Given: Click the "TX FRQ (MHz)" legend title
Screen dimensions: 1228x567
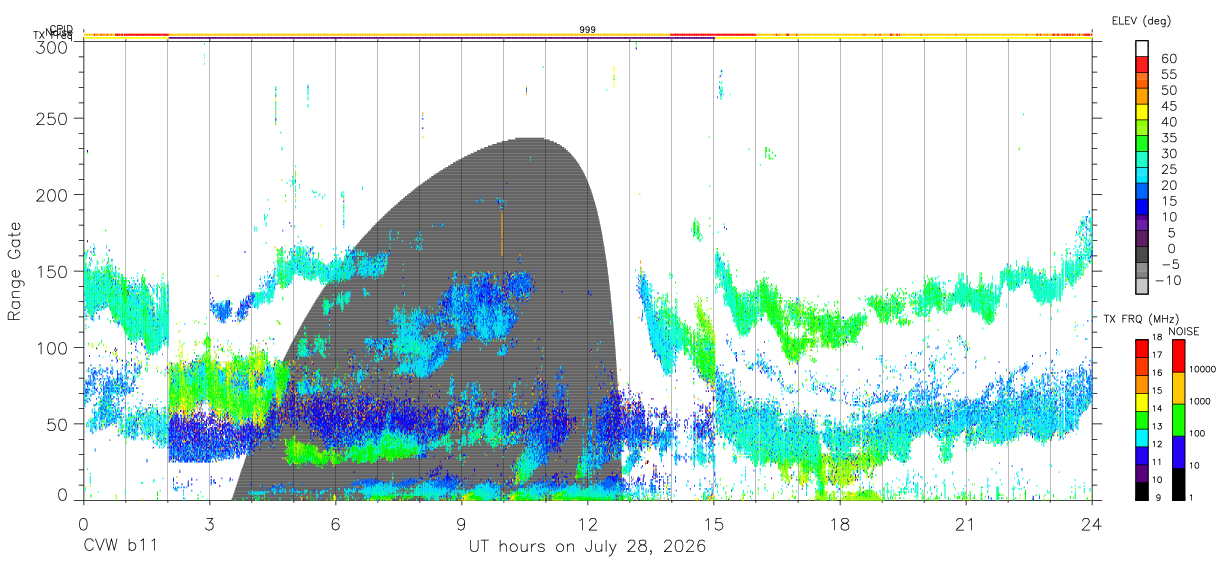Looking at the screenshot, I should coord(1139,319).
